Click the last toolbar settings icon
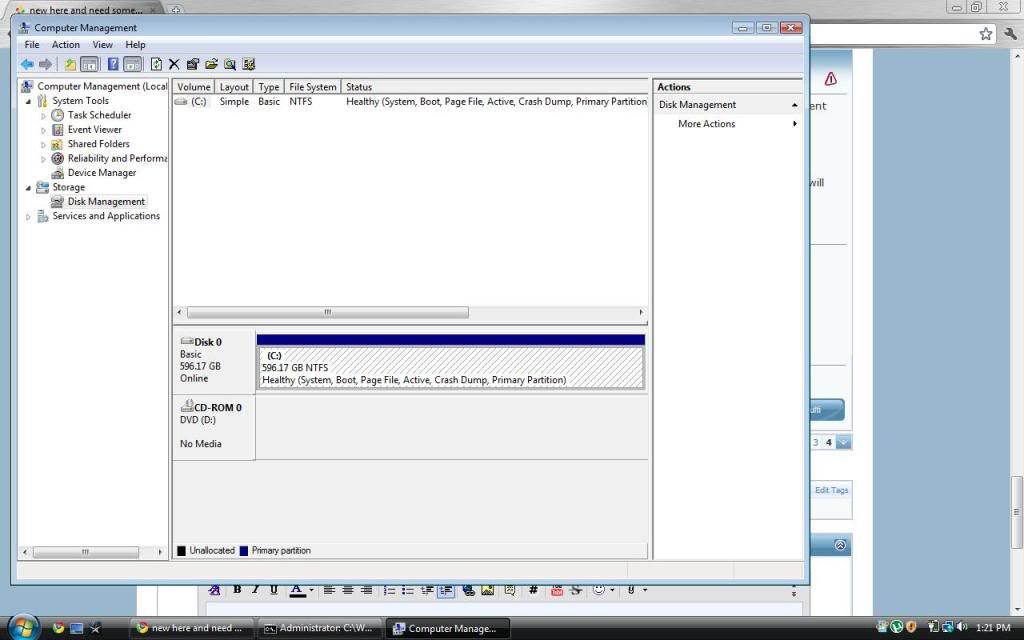This screenshot has width=1024, height=640. [x=248, y=64]
